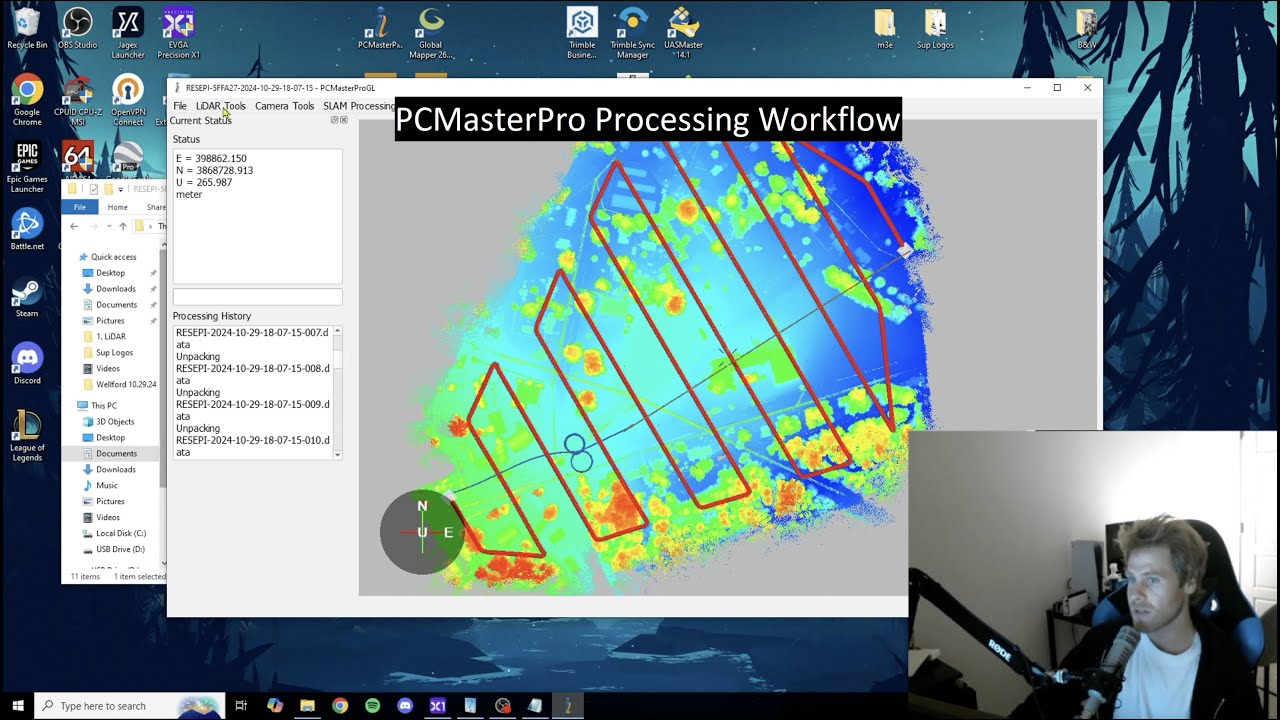This screenshot has height=720, width=1280.
Task: Click the Up arrow in File Explorer
Action: [x=123, y=226]
